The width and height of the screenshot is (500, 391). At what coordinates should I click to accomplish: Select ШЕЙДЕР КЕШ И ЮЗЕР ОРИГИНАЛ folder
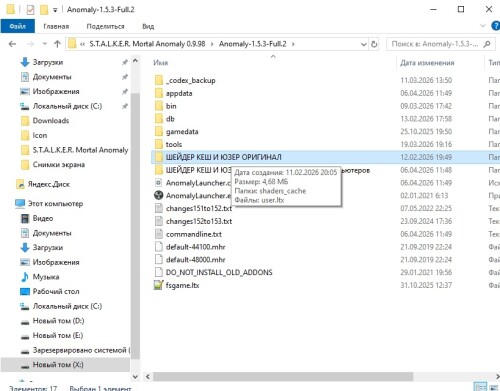pyautogui.click(x=223, y=157)
